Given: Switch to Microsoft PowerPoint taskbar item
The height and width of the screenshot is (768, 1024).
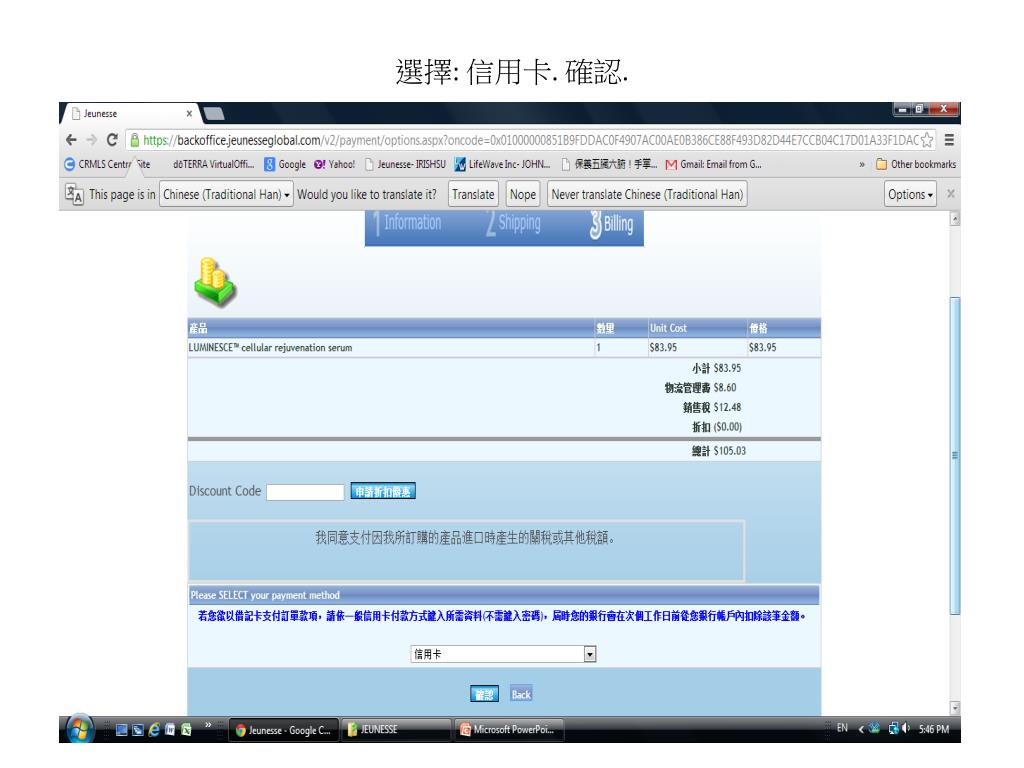Looking at the screenshot, I should [x=509, y=730].
